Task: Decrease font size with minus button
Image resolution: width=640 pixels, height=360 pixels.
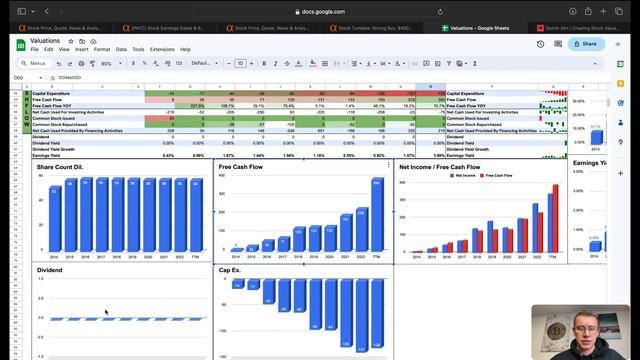Action: (x=229, y=64)
